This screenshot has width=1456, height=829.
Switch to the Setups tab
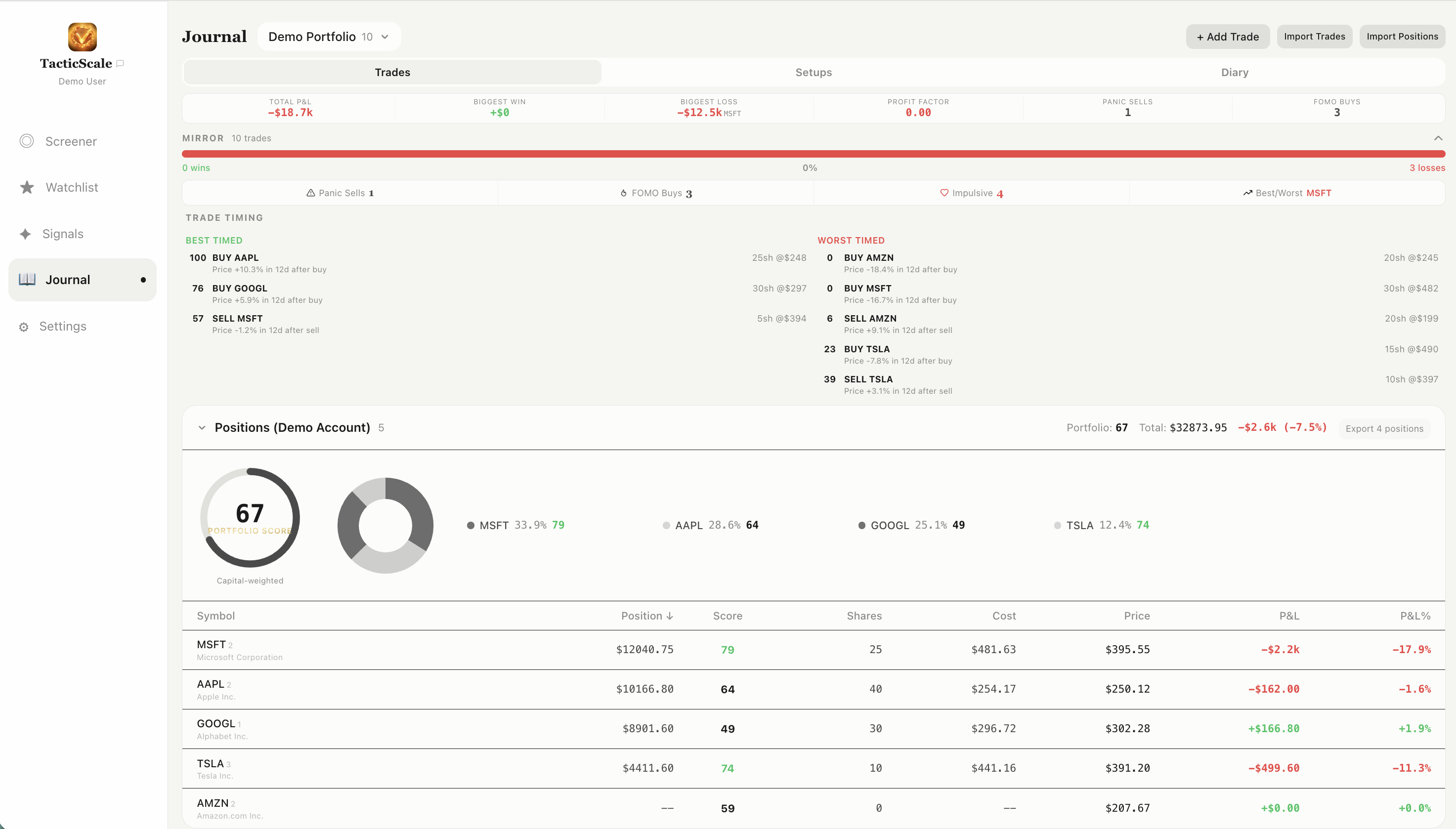pos(813,72)
